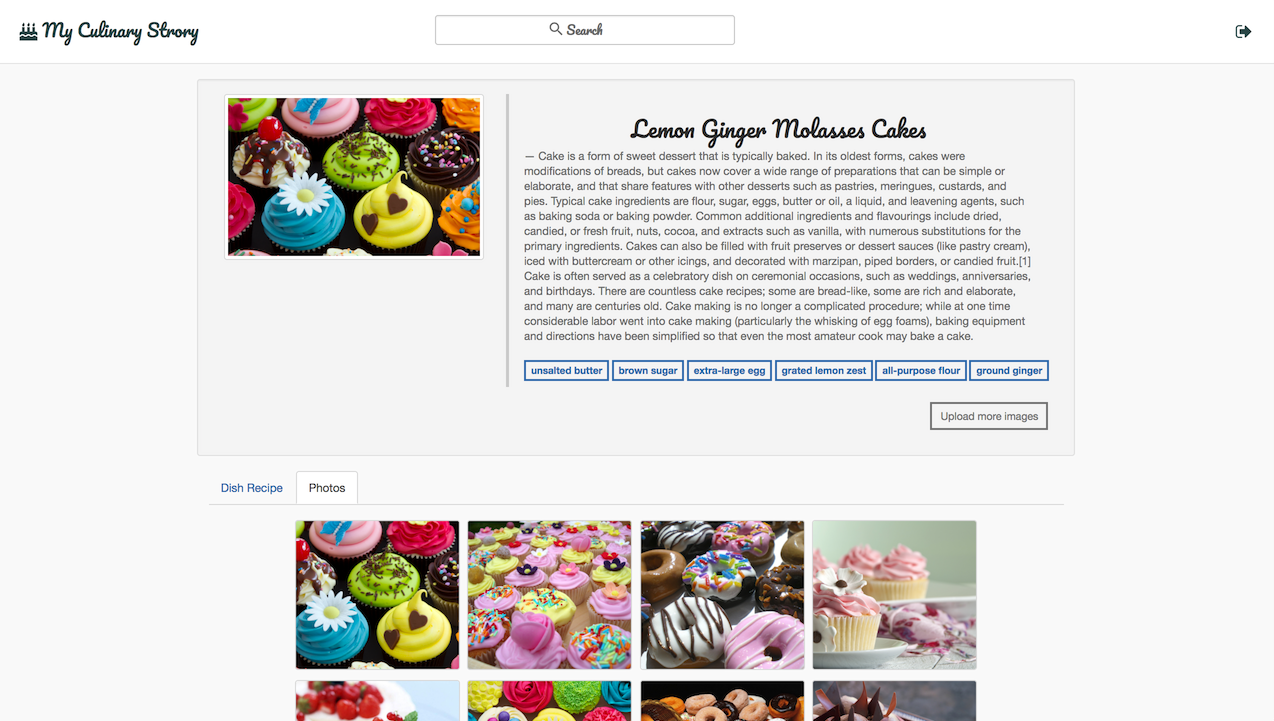Focus the Search input field
The image size is (1274, 721).
(585, 30)
